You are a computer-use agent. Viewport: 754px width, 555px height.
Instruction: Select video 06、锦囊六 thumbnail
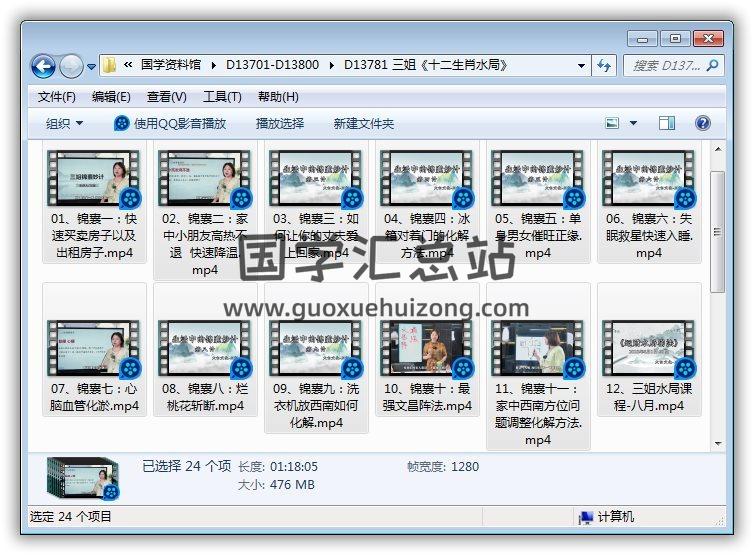[649, 178]
